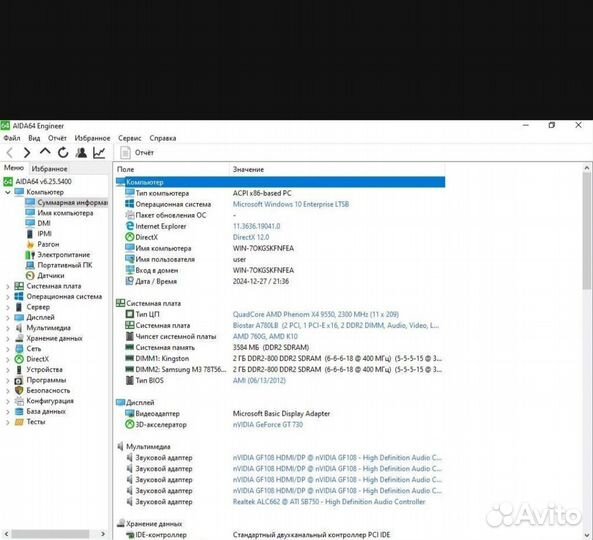
Task: Open the nVIDIA GeForce GT 730 link
Action: (268, 425)
